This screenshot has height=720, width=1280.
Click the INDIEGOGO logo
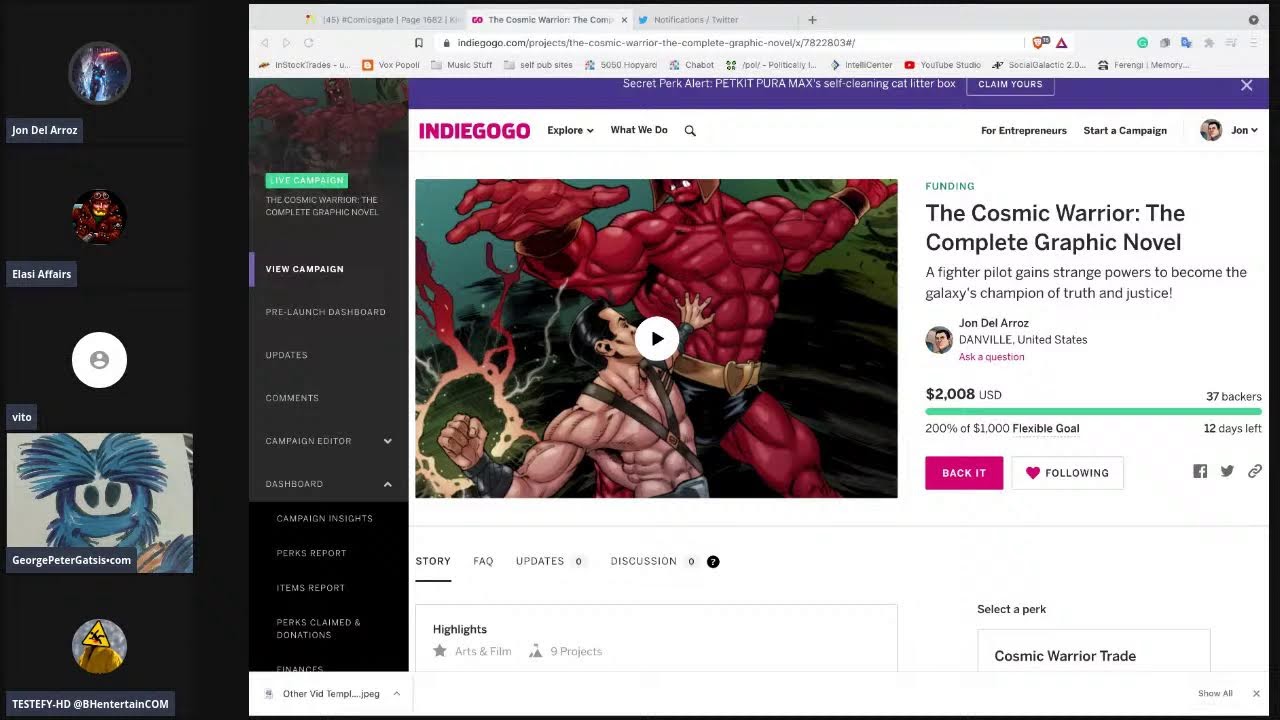click(474, 131)
